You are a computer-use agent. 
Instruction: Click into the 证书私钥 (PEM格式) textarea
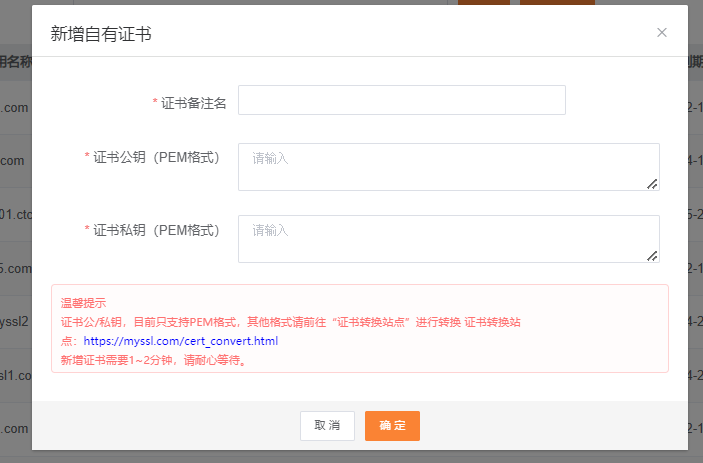[x=448, y=238]
